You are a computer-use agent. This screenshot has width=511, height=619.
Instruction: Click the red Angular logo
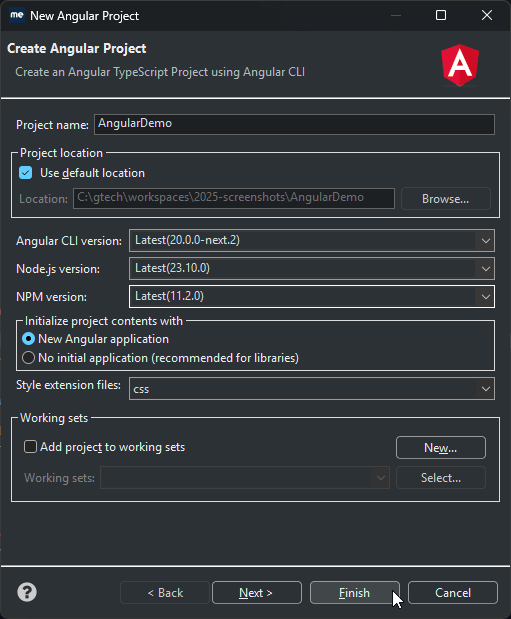[460, 65]
